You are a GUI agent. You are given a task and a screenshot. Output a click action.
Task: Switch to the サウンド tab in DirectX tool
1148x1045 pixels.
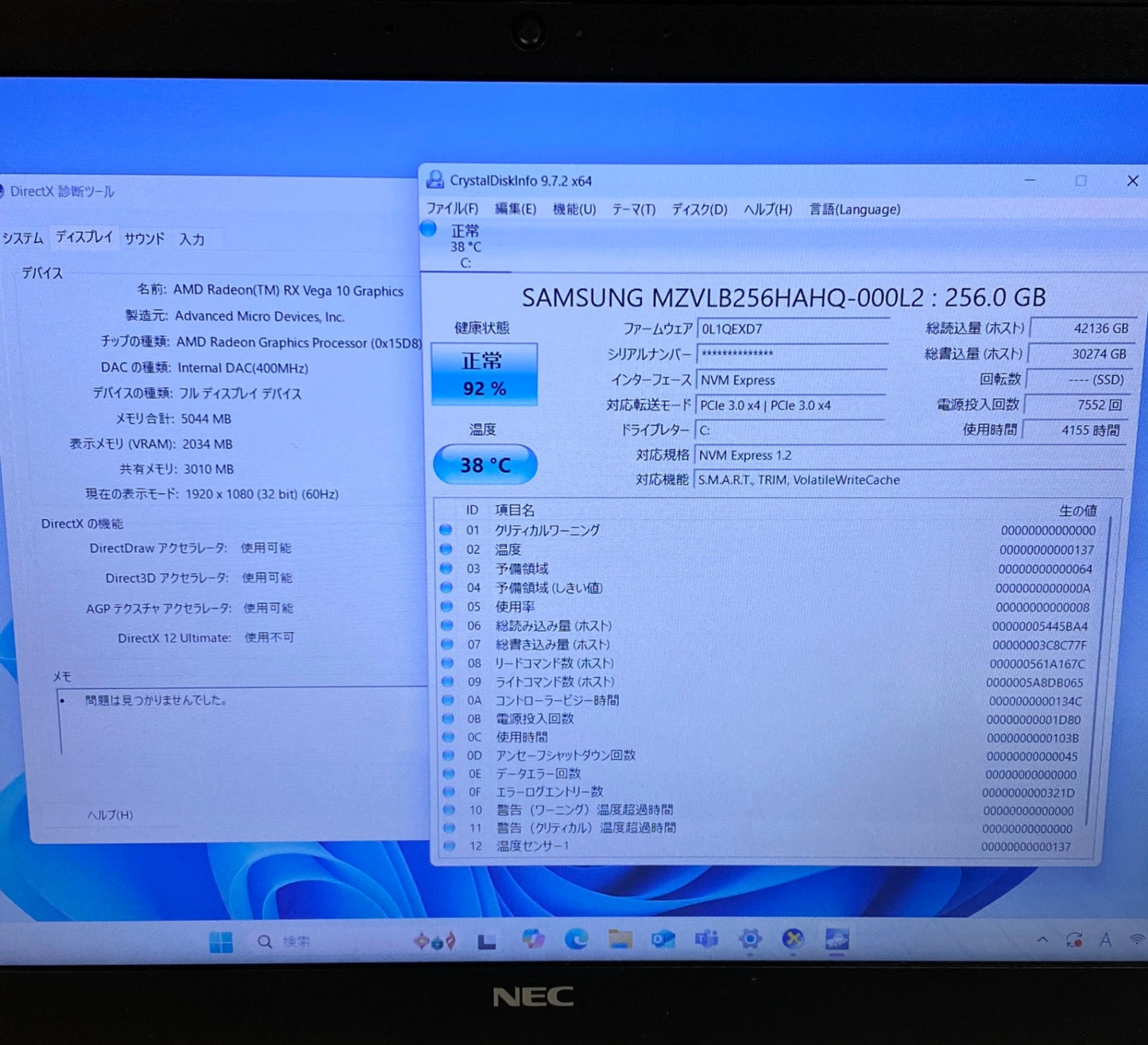point(144,238)
